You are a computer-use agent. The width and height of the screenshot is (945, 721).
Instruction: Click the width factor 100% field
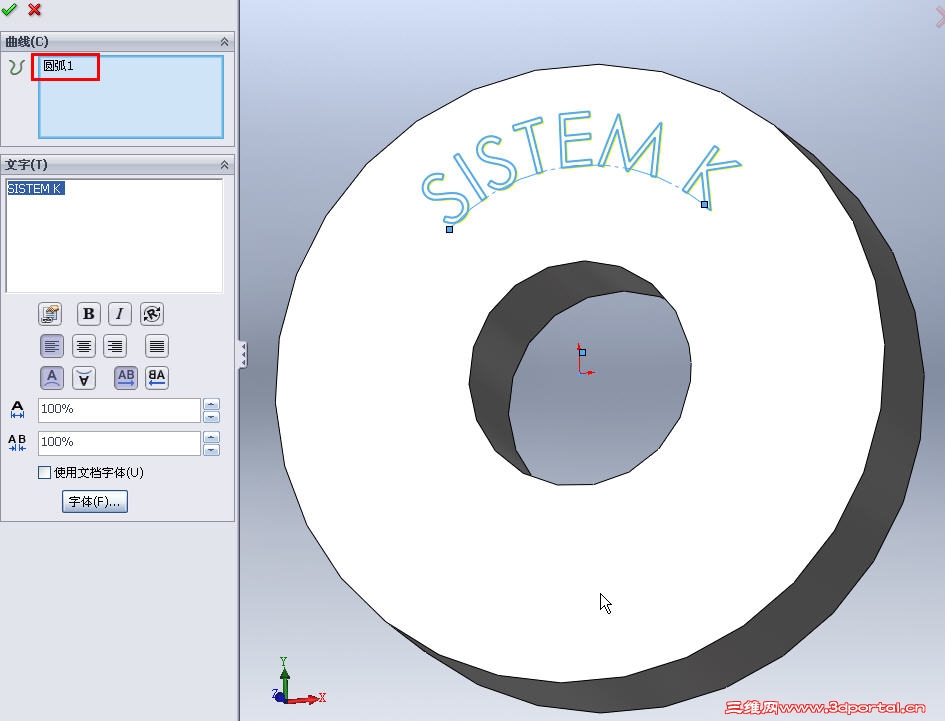click(x=119, y=410)
